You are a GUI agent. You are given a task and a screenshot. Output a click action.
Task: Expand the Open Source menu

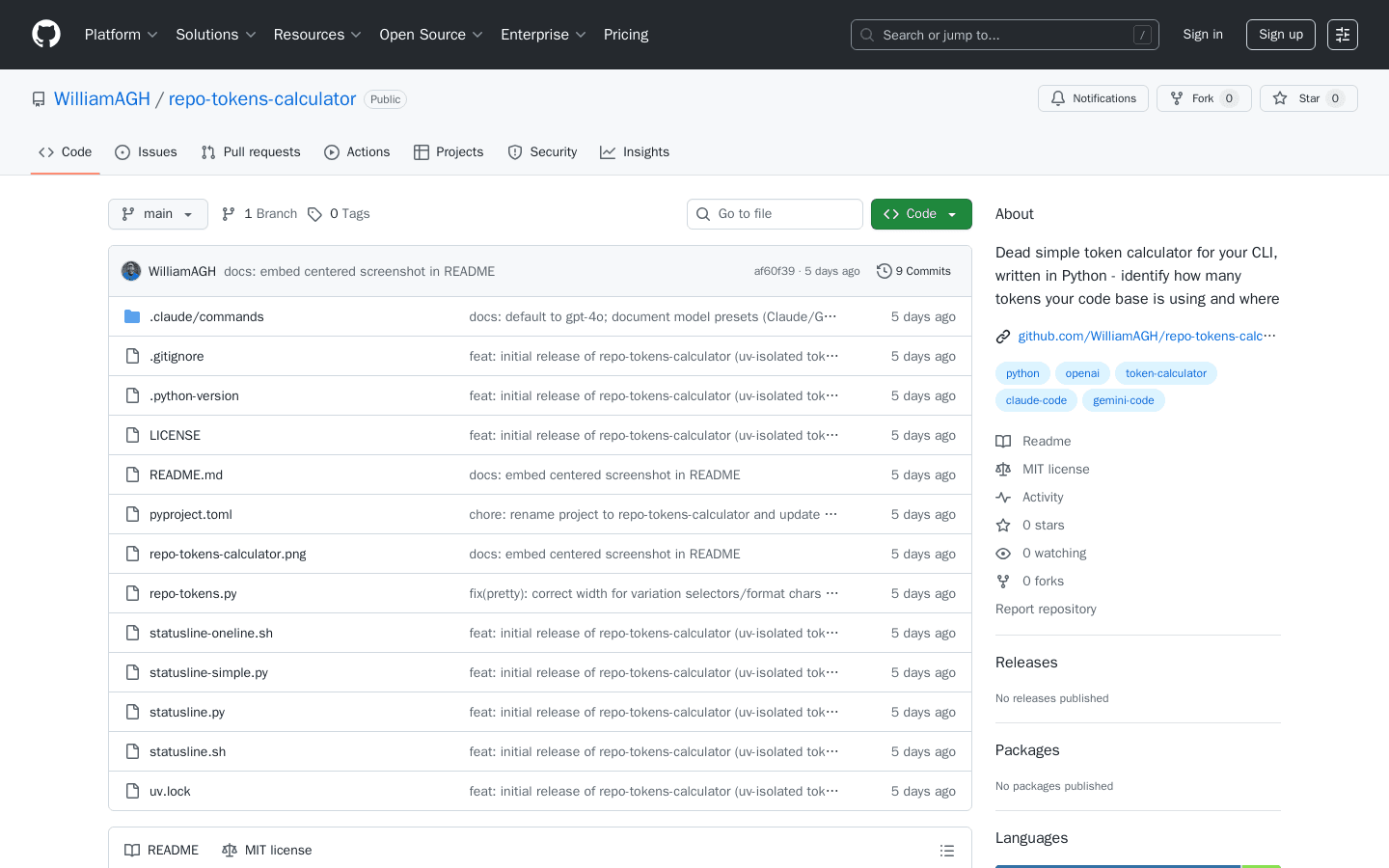click(430, 35)
